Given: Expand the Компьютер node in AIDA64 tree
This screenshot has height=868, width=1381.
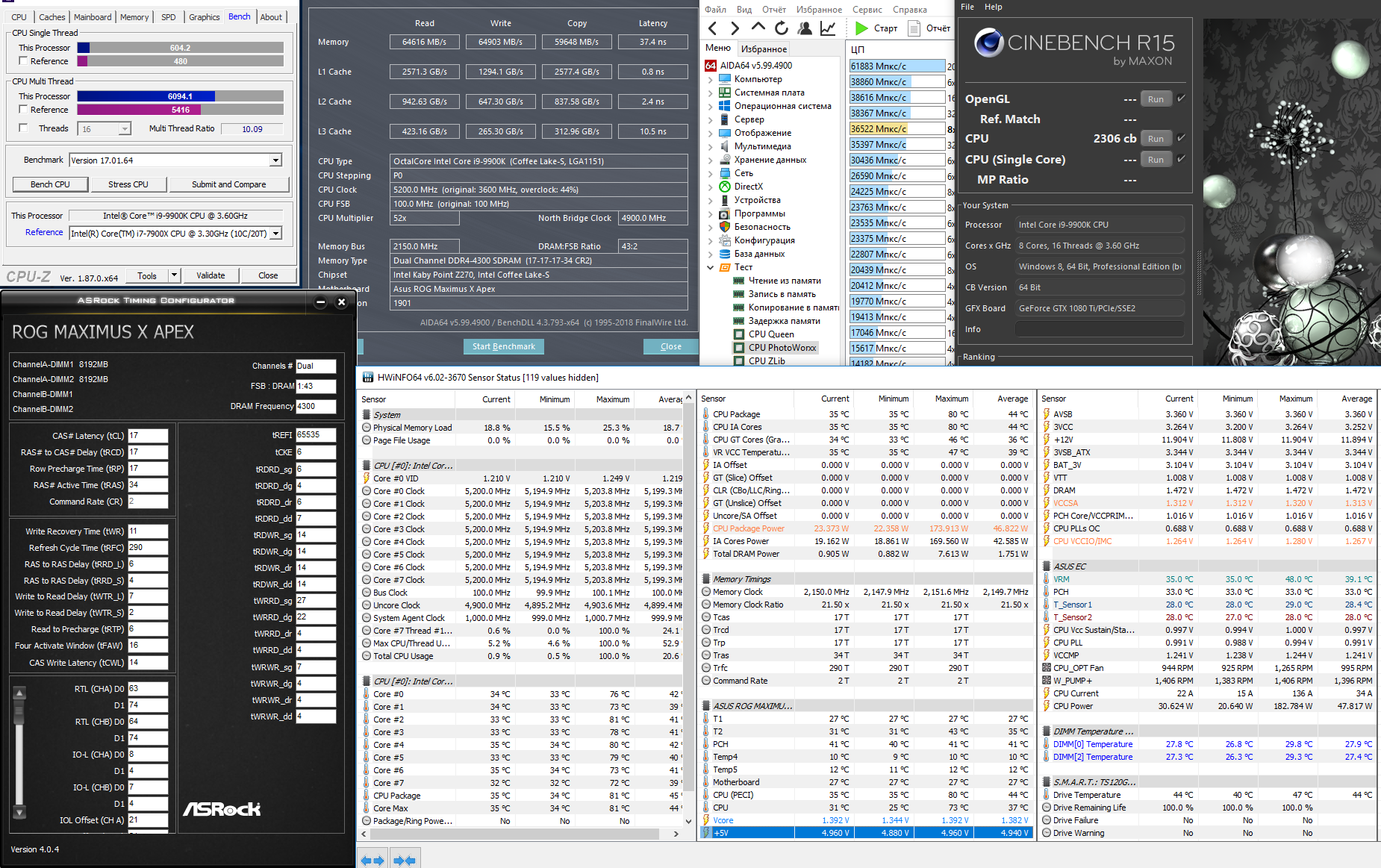Looking at the screenshot, I should pos(710,79).
